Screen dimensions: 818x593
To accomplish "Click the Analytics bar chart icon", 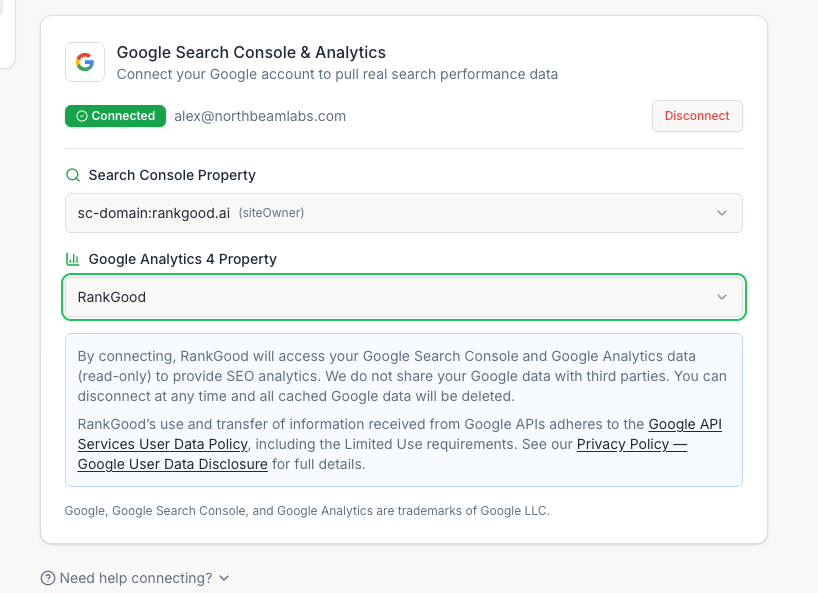I will click(x=73, y=259).
